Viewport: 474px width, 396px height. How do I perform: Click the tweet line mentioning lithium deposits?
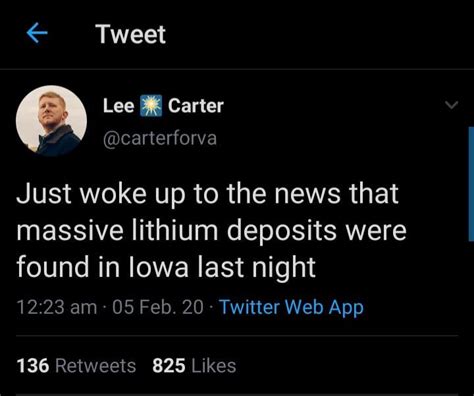point(211,231)
